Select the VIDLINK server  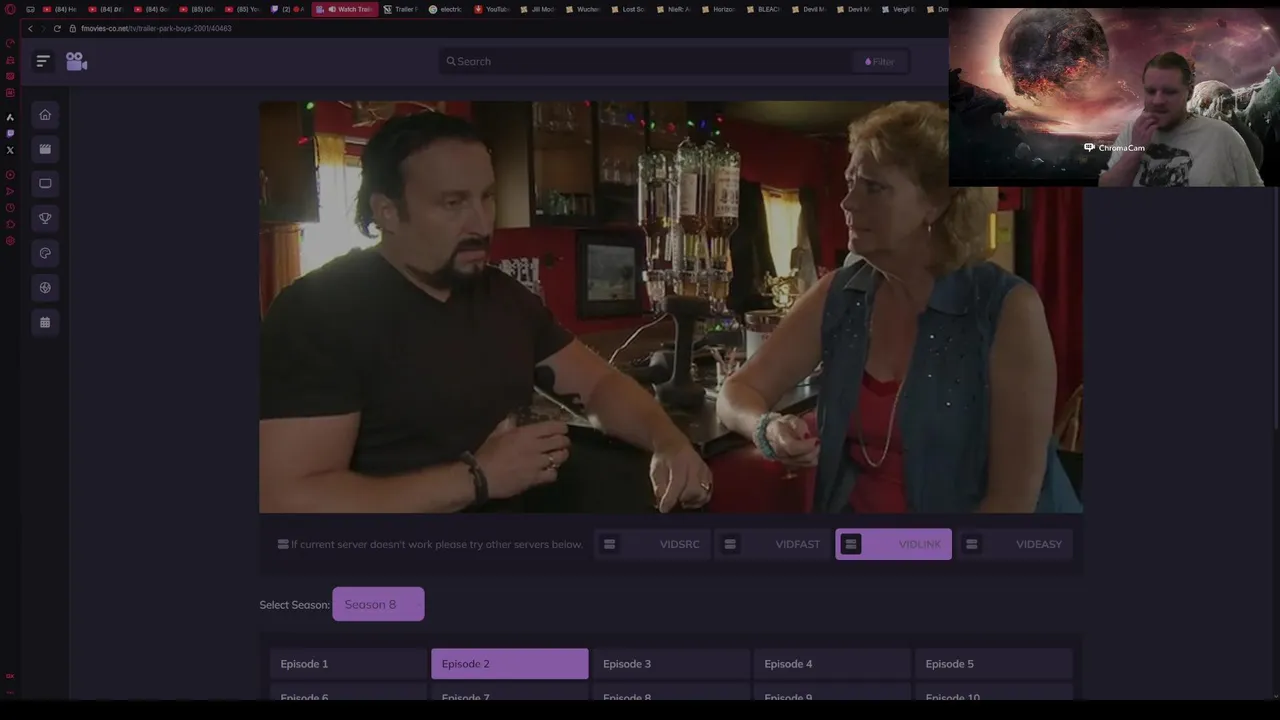[x=893, y=544]
